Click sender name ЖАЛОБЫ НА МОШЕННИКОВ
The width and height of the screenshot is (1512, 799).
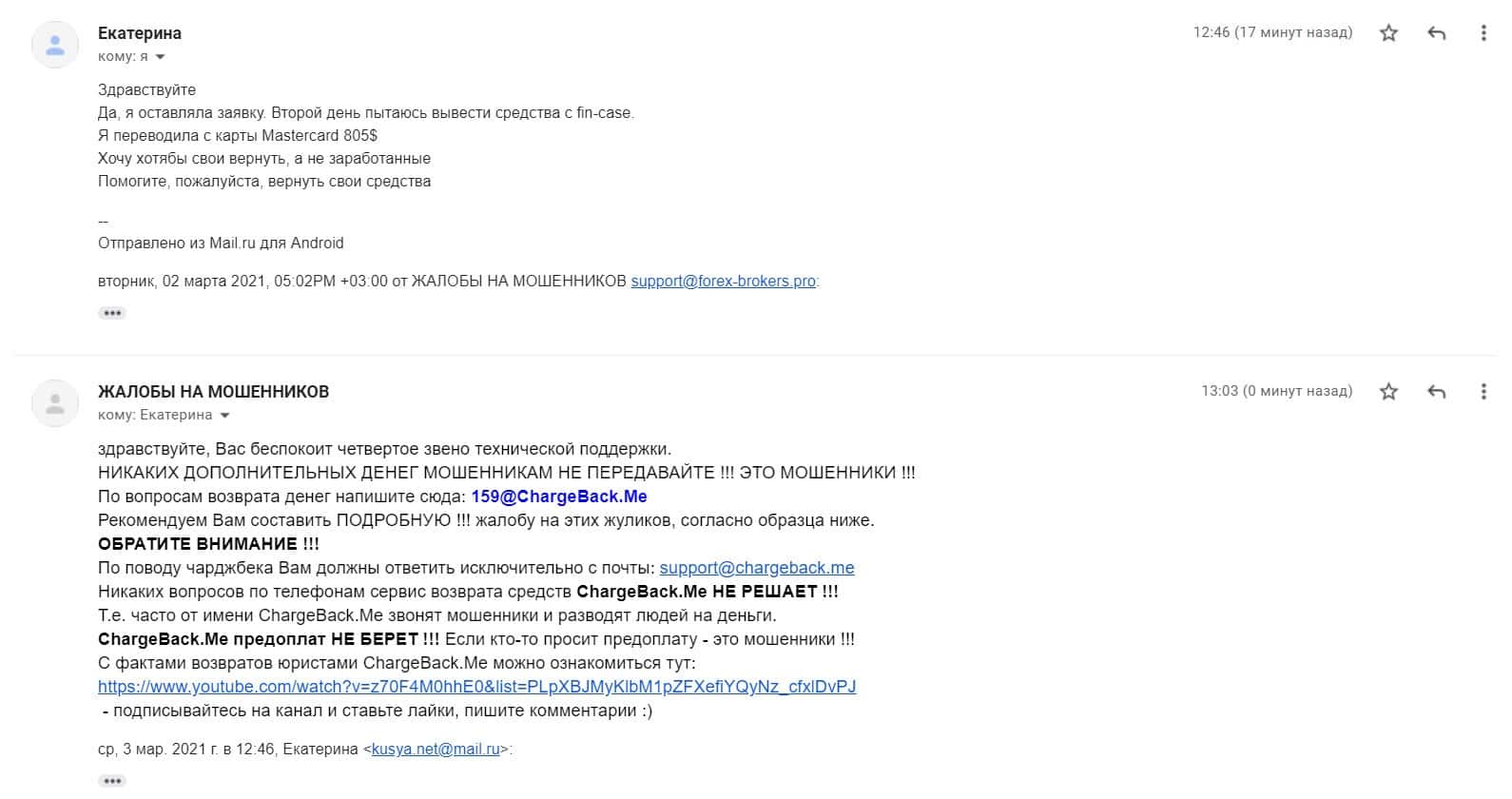pyautogui.click(x=214, y=392)
